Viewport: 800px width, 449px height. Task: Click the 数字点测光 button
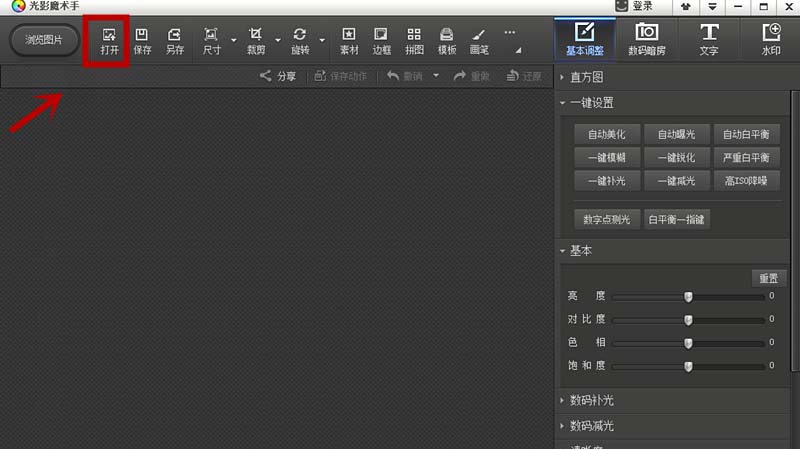click(607, 219)
